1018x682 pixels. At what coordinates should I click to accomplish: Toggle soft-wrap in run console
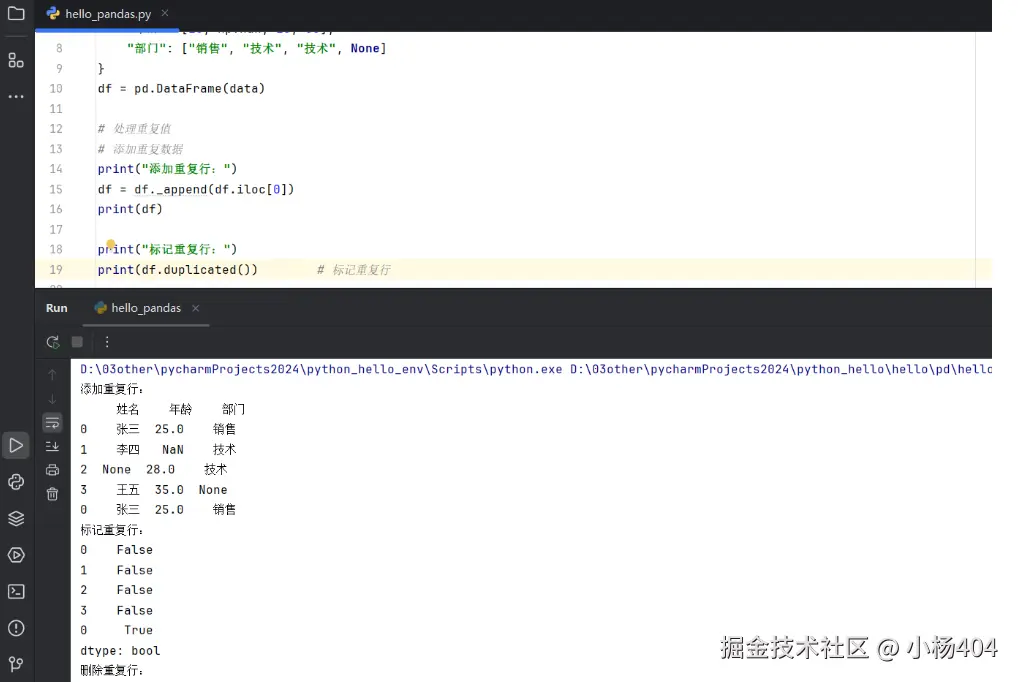53,423
